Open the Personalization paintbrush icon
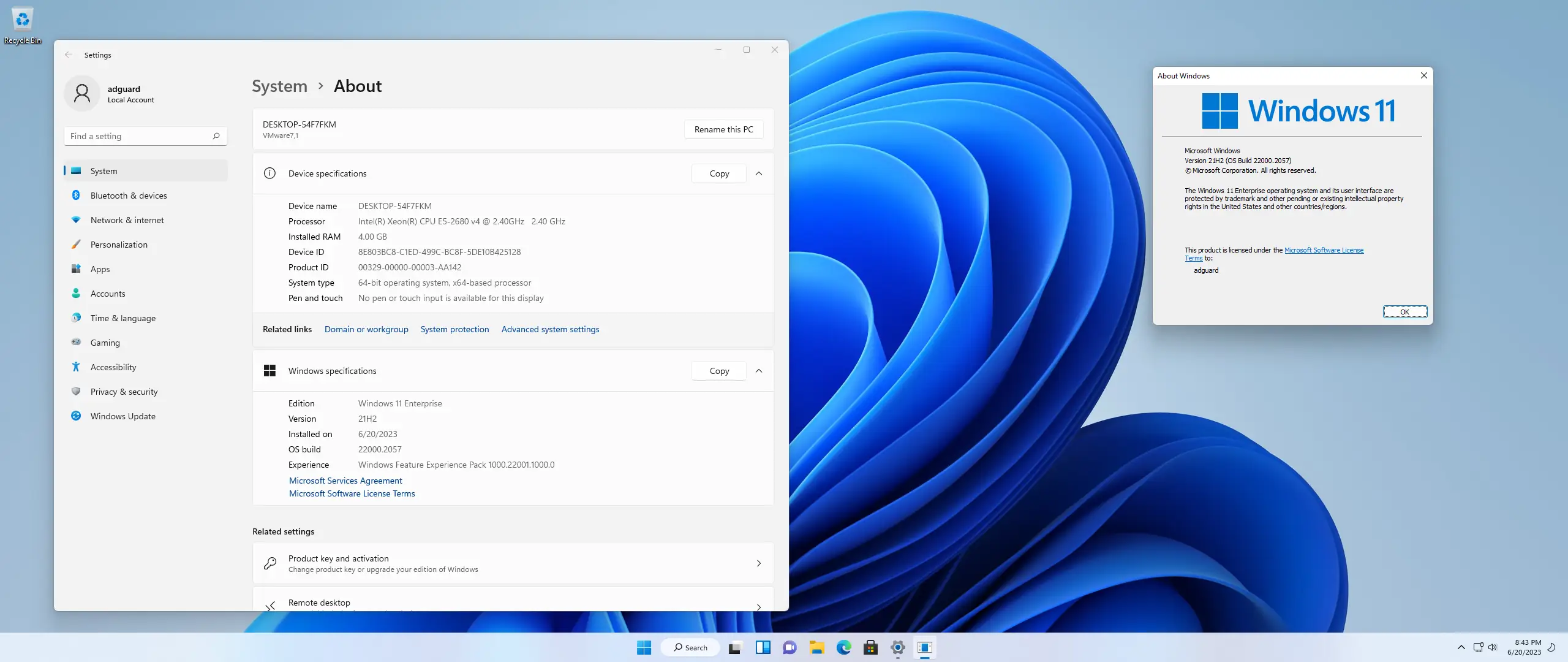 (x=76, y=245)
